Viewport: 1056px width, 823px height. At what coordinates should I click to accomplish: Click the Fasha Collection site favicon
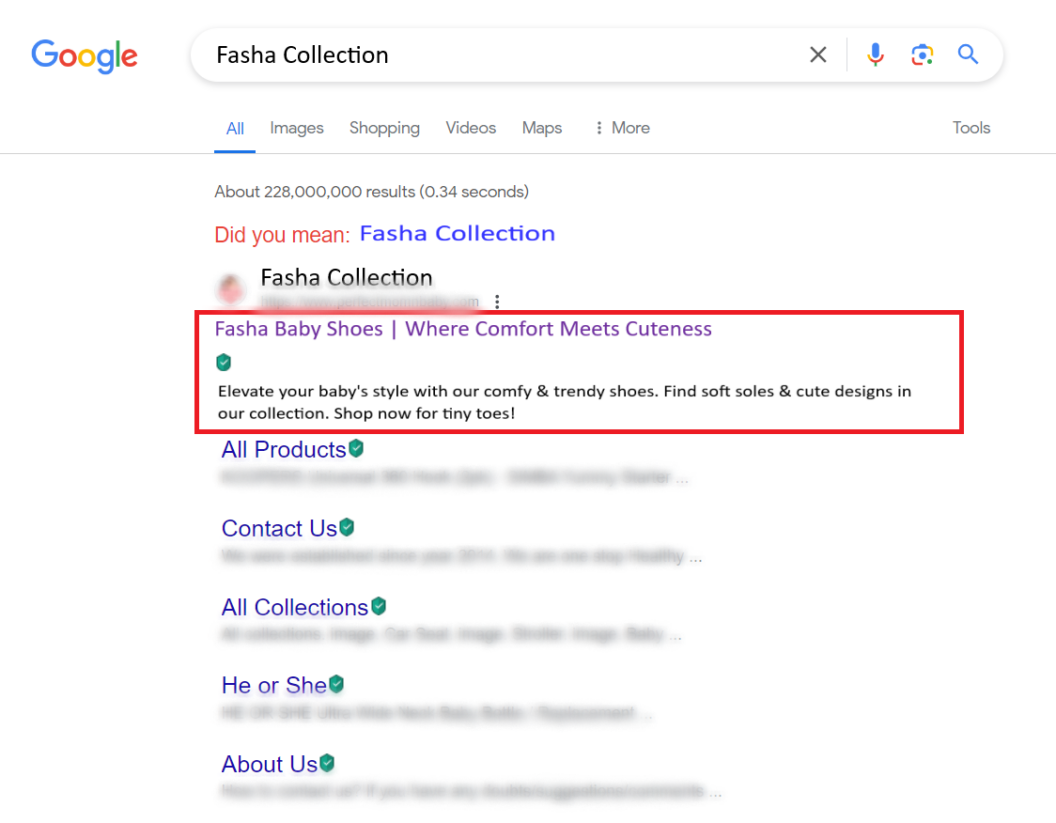pos(232,290)
